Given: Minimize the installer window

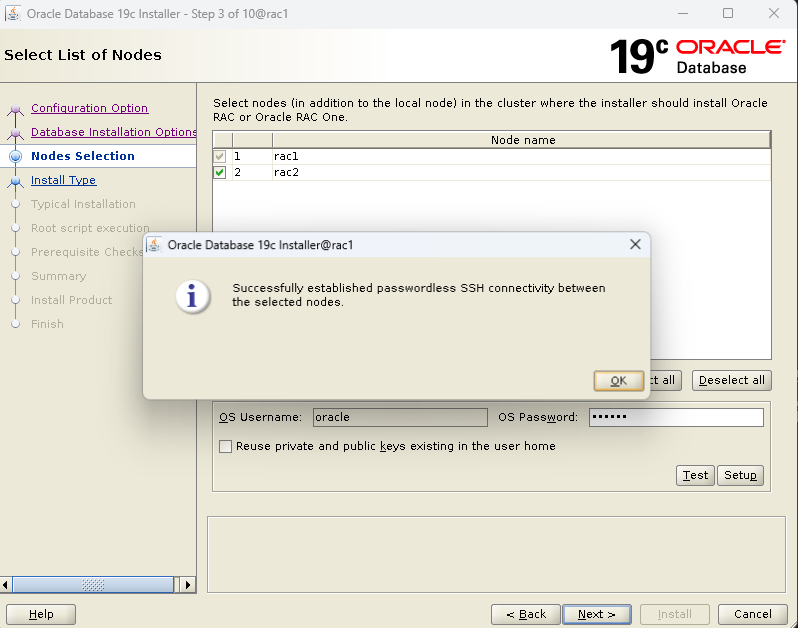Looking at the screenshot, I should pyautogui.click(x=683, y=13).
